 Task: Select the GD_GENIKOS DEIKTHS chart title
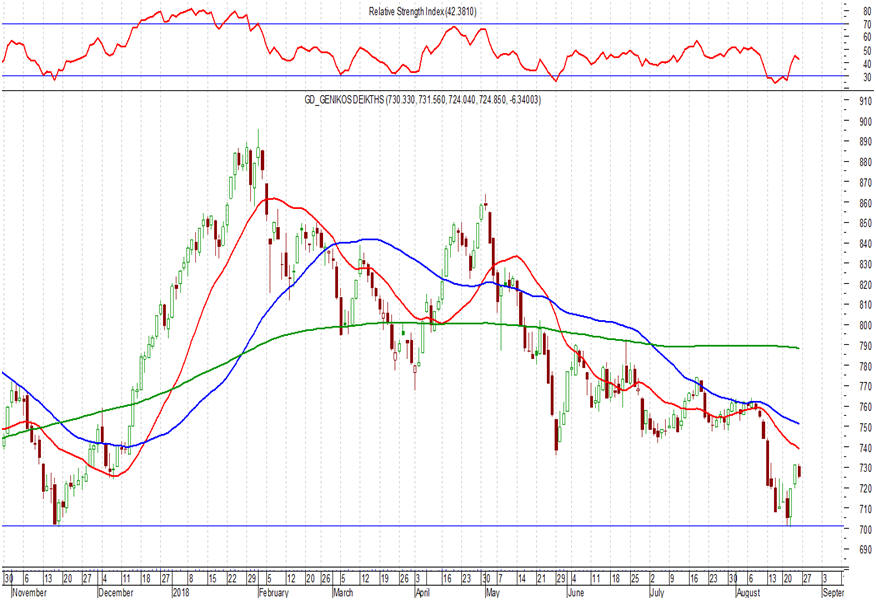click(422, 100)
